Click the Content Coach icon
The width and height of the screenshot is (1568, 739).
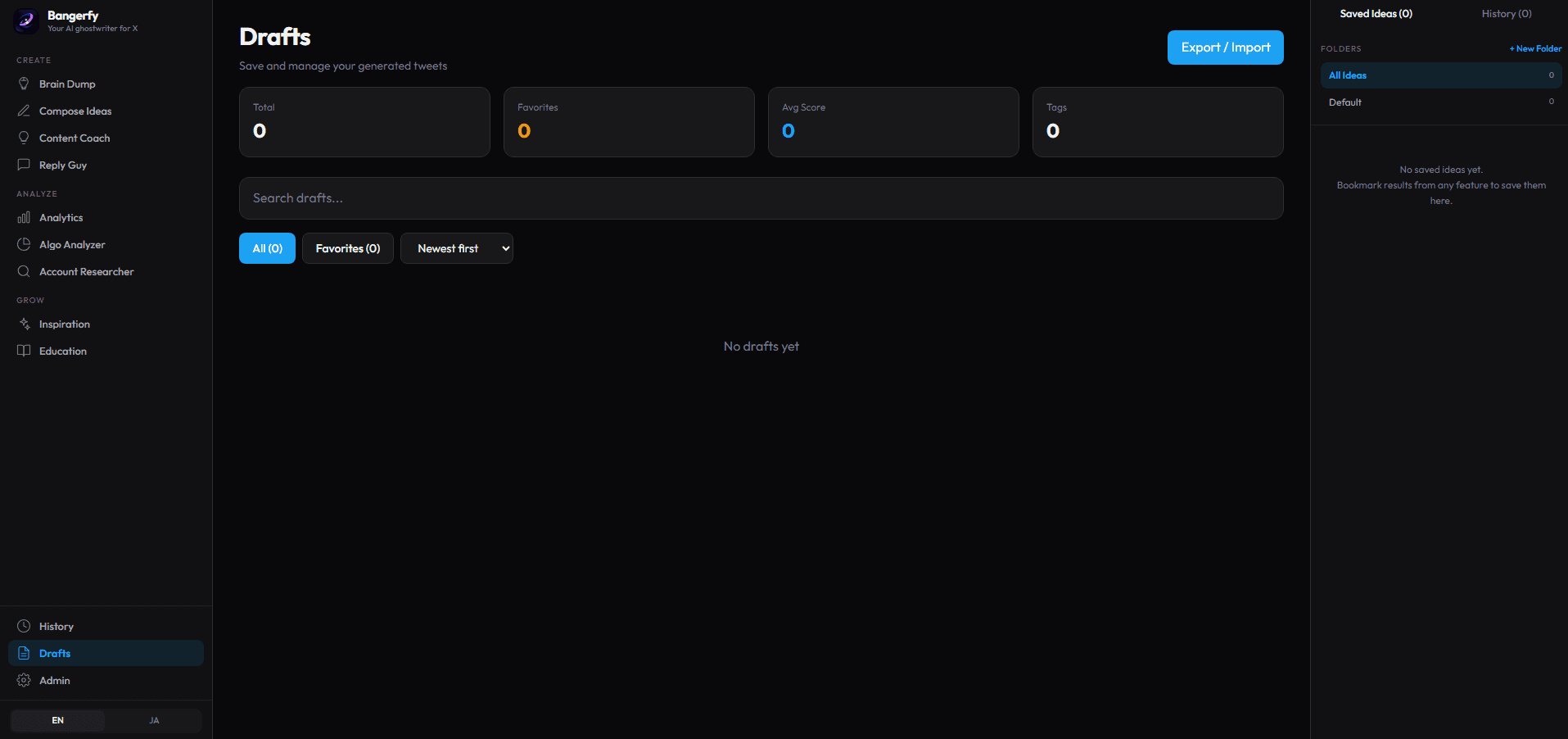(x=25, y=137)
